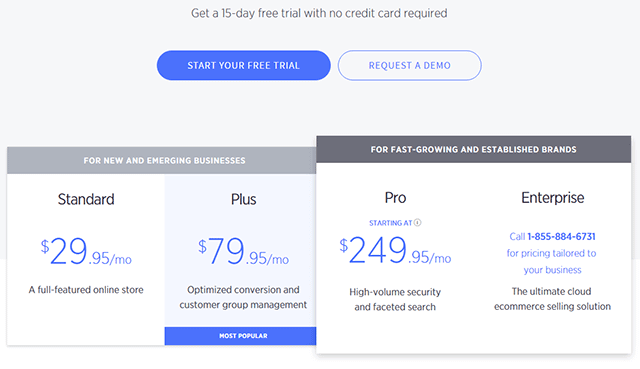Click 'Optimized conversion and customer group management' text
Image resolution: width=640 pixels, height=369 pixels.
click(243, 297)
